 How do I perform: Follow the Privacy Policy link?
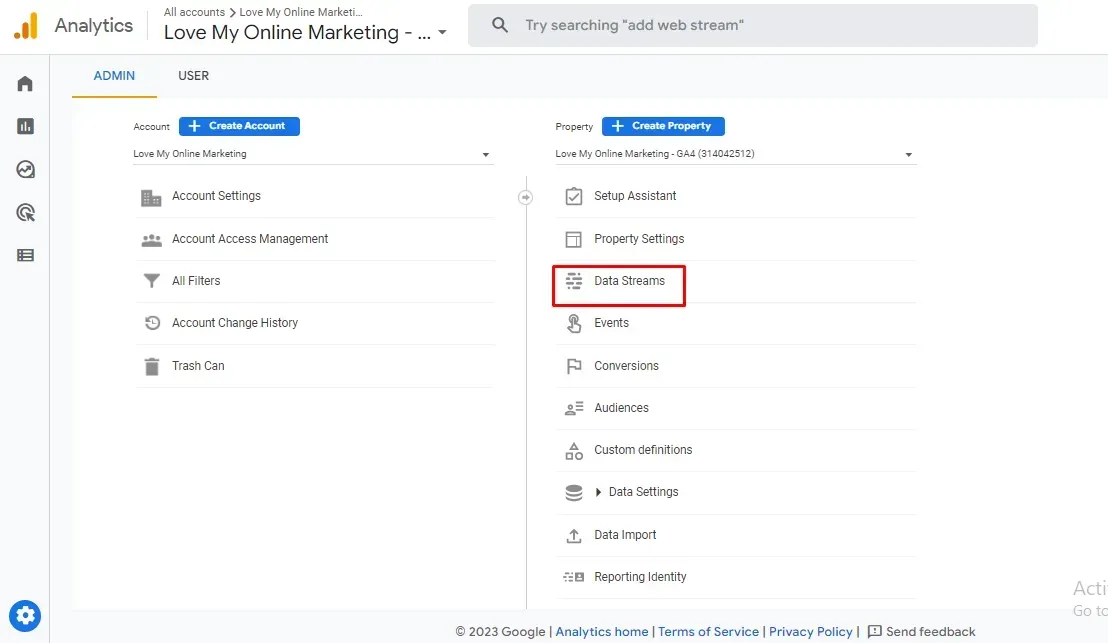pyautogui.click(x=811, y=632)
